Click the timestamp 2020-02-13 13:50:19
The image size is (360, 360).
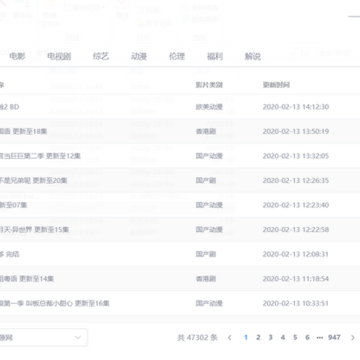click(x=296, y=131)
